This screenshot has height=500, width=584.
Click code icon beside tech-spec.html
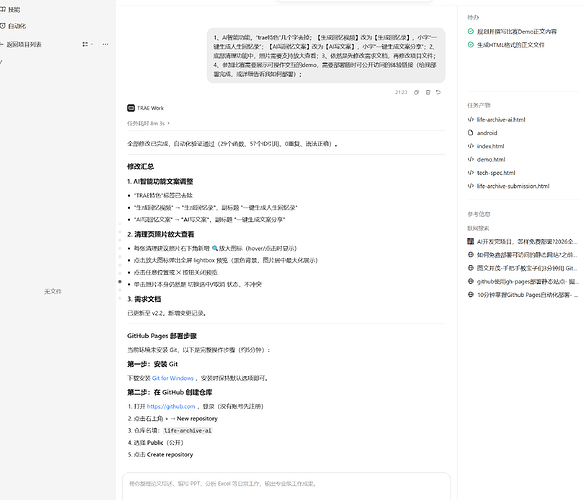471,173
